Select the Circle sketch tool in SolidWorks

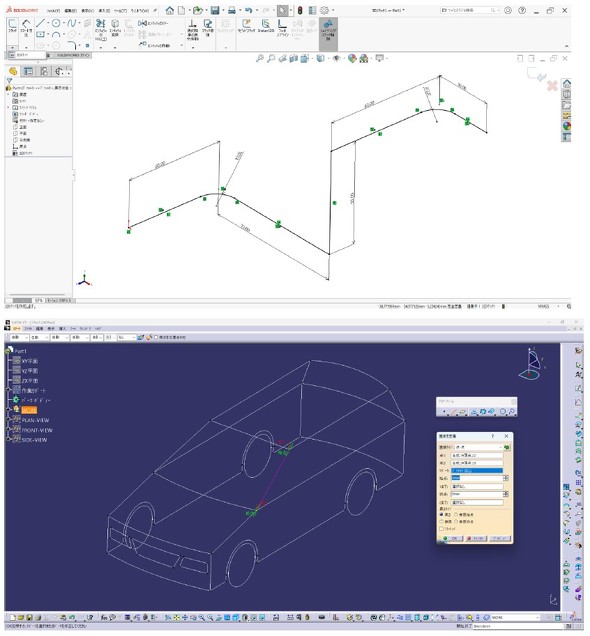point(56,24)
